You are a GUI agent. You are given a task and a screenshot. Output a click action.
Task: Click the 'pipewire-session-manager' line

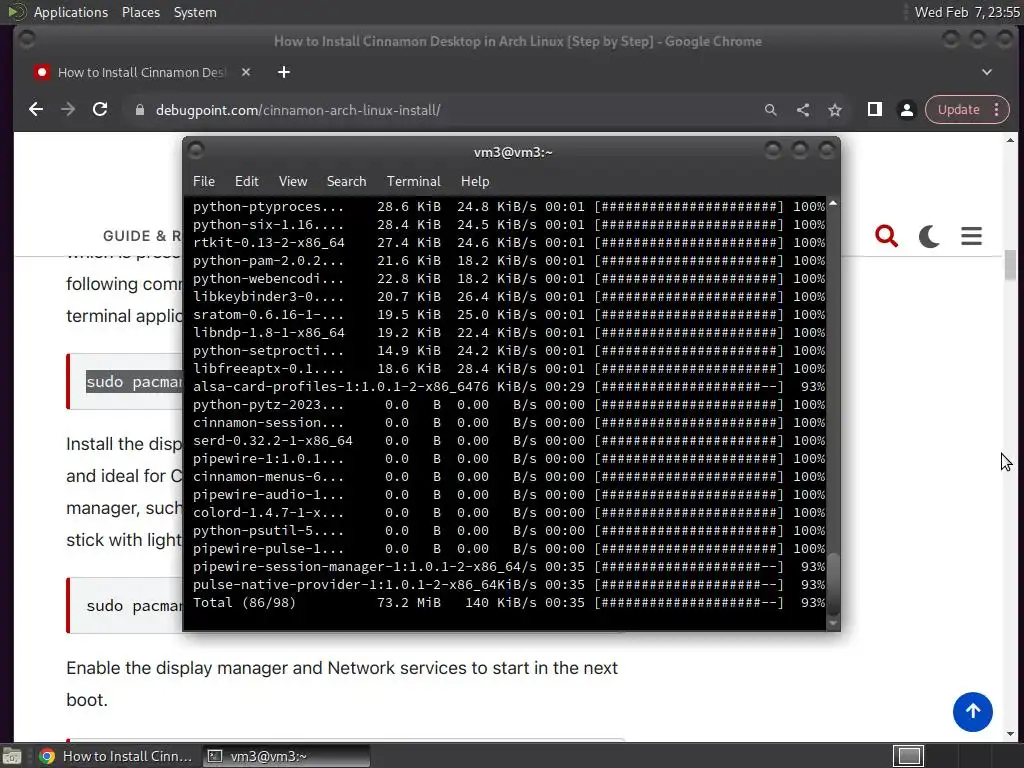coord(509,567)
